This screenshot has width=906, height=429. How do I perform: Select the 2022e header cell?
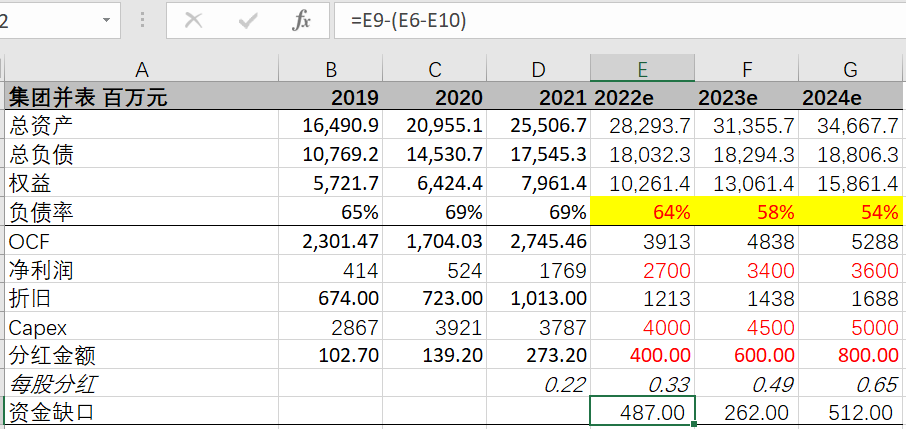coord(643,97)
